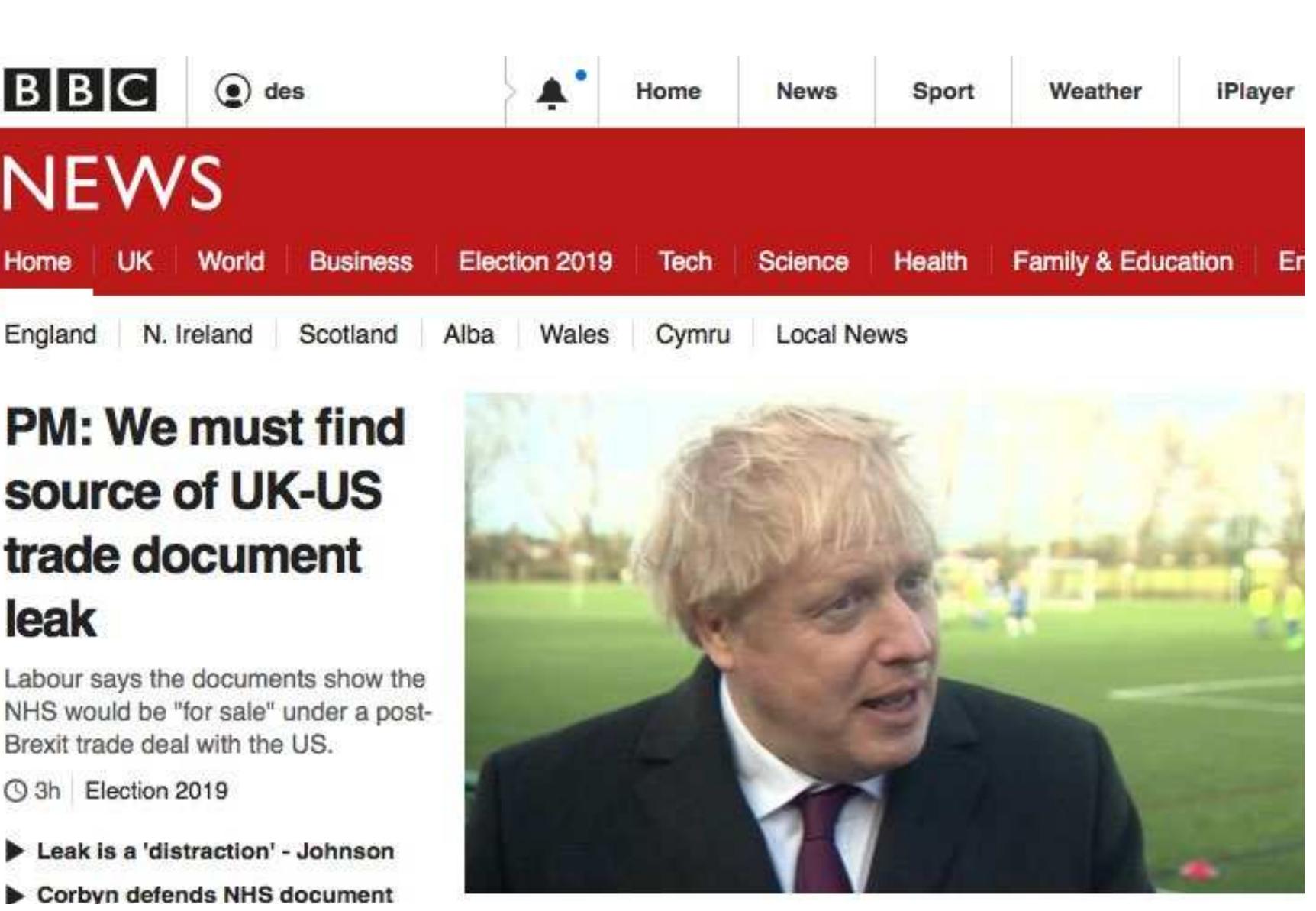Click the Scotland regional link
This screenshot has height=911, width=1316.
(x=348, y=334)
